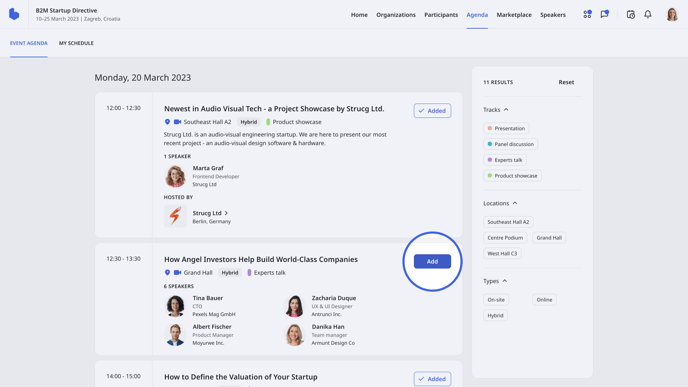Open Tina Bauer's profile photo
This screenshot has height=387, width=688.
coord(175,306)
